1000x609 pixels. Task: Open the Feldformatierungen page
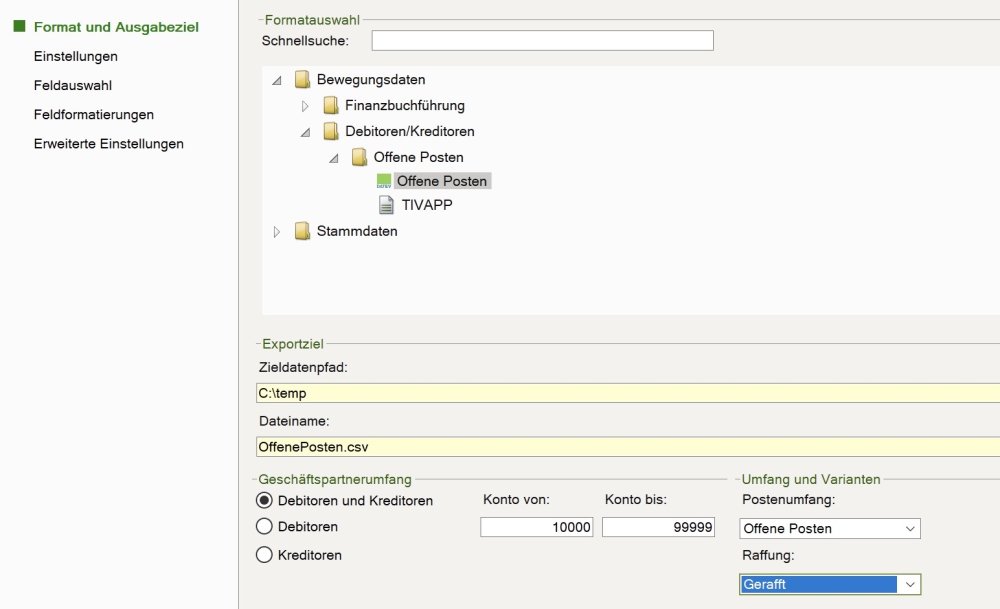93,115
